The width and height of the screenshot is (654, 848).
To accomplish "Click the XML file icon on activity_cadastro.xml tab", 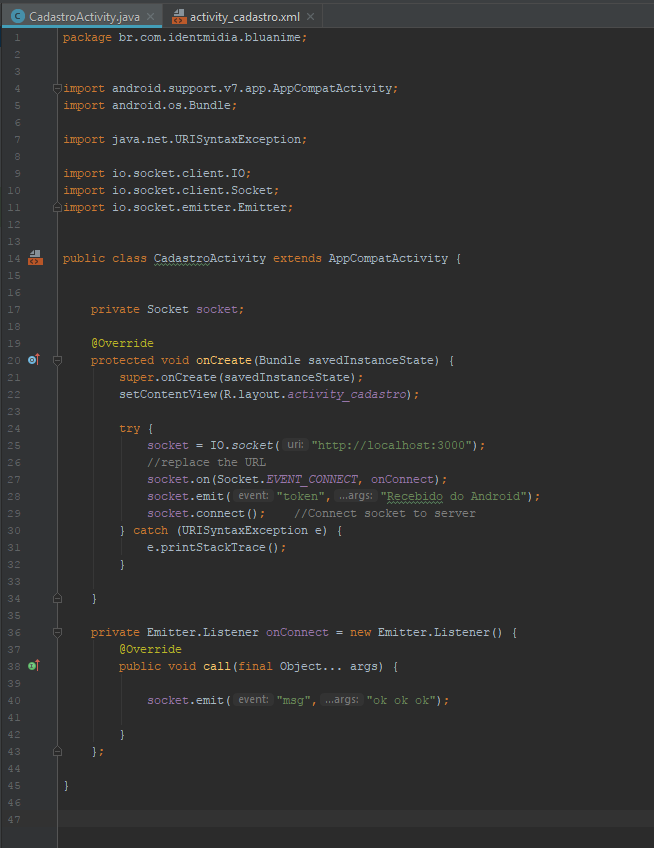I will pos(179,17).
